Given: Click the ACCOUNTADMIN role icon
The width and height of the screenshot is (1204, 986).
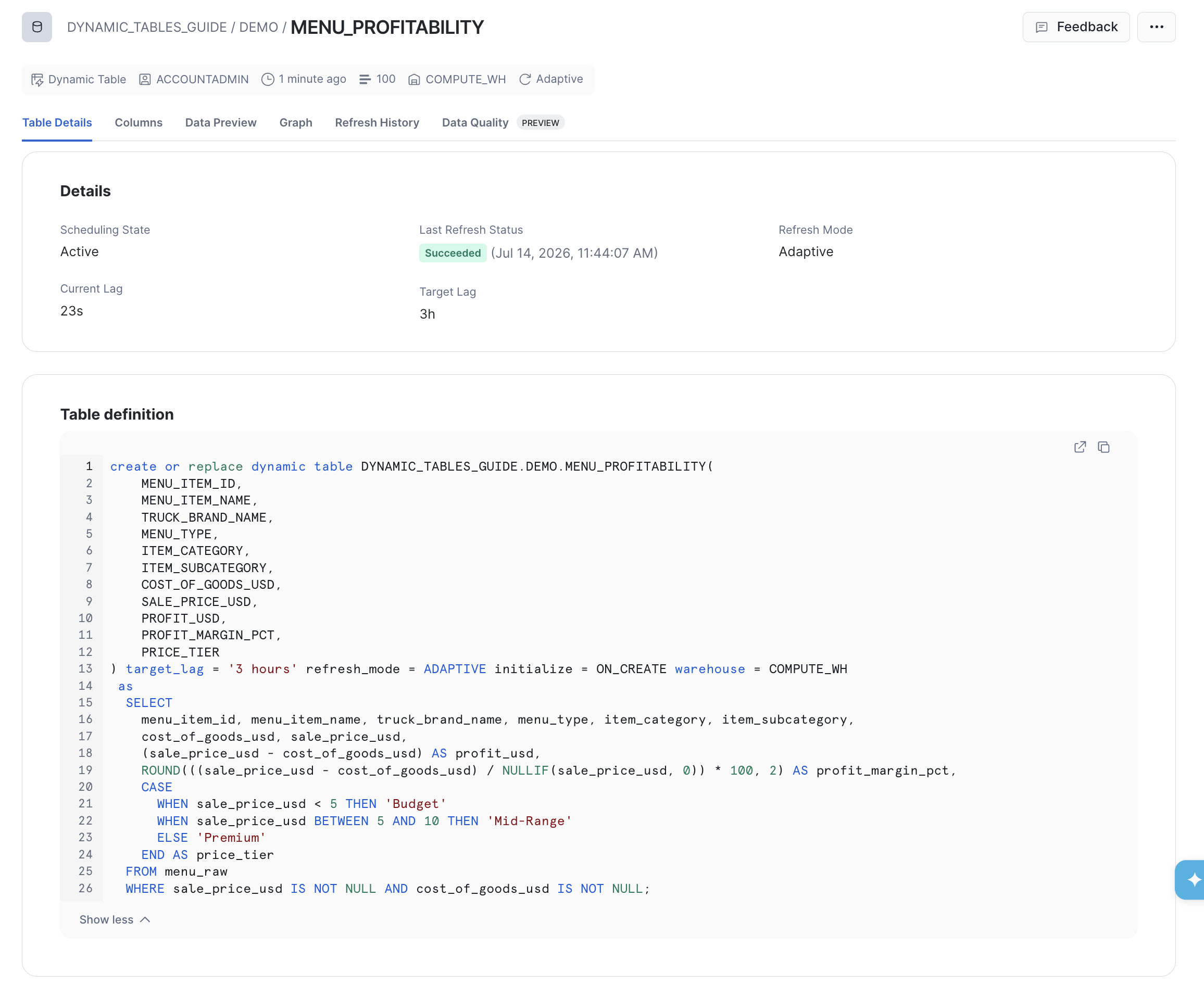Looking at the screenshot, I should [145, 80].
